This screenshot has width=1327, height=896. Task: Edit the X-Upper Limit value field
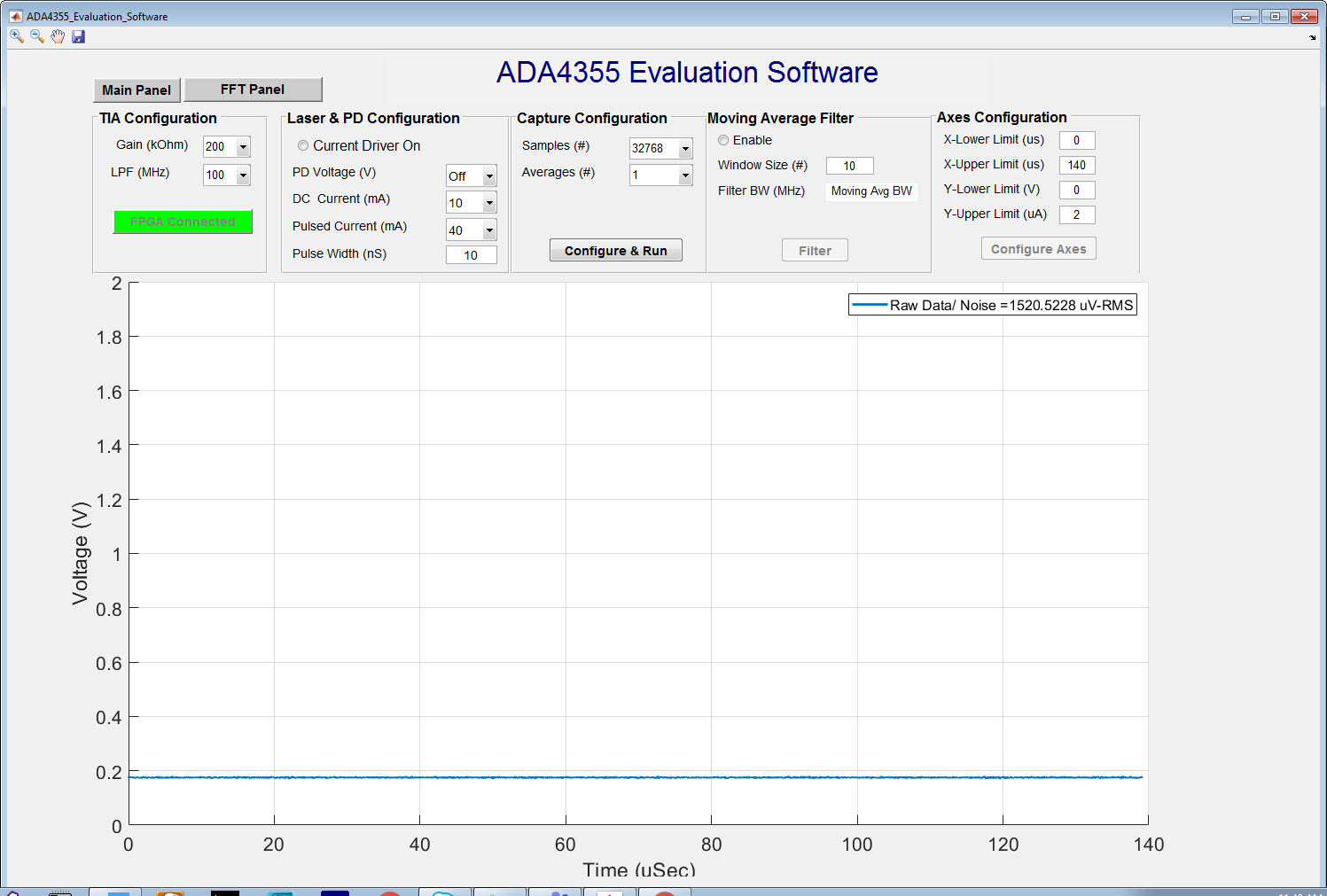(1076, 164)
